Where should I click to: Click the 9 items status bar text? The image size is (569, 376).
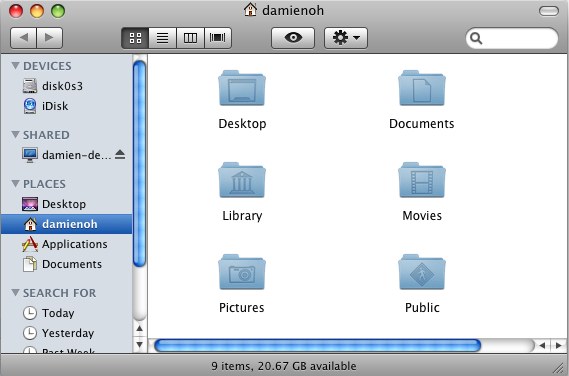[284, 366]
